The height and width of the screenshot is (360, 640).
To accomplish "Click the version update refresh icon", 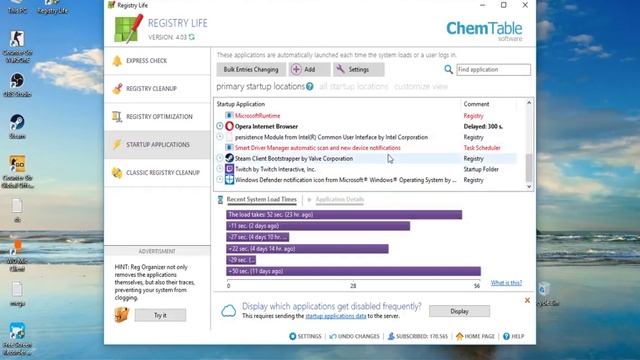I will coord(191,37).
